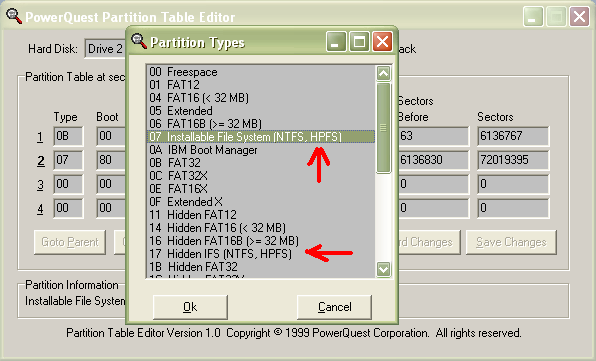Choose 0A IBM Boot Manager
596x361 pixels.
(x=260, y=150)
